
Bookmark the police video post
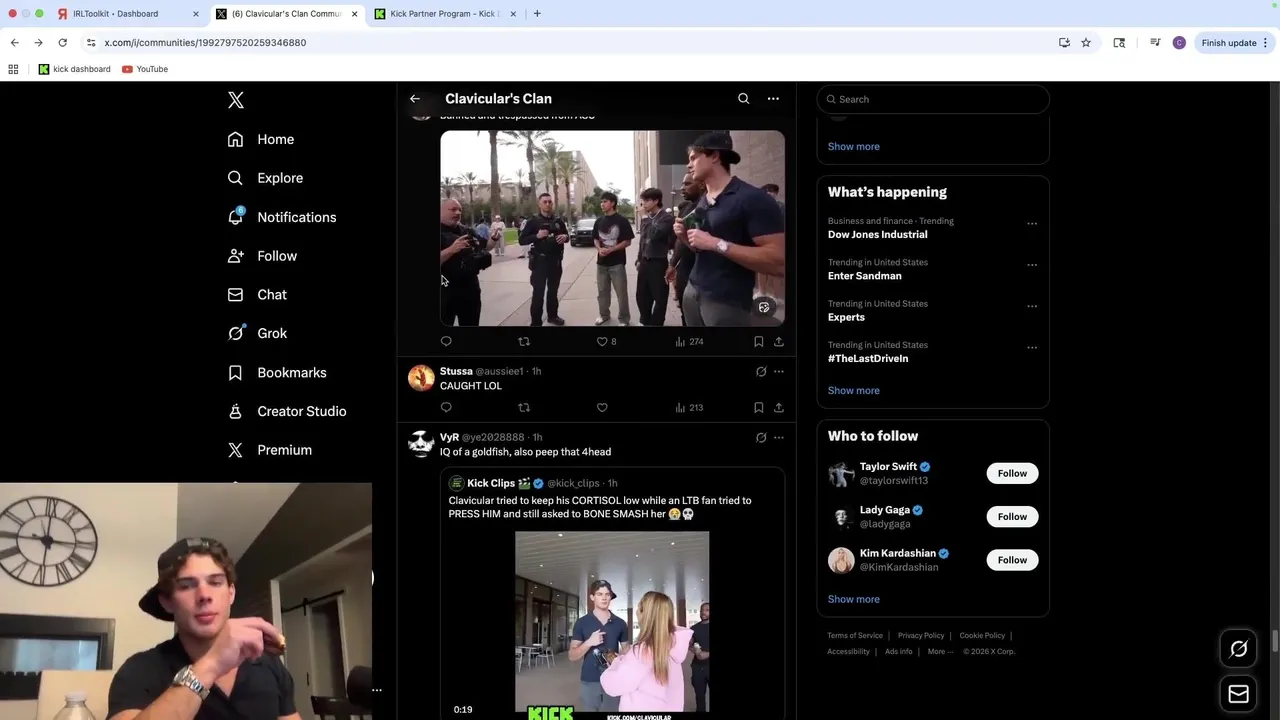[759, 342]
